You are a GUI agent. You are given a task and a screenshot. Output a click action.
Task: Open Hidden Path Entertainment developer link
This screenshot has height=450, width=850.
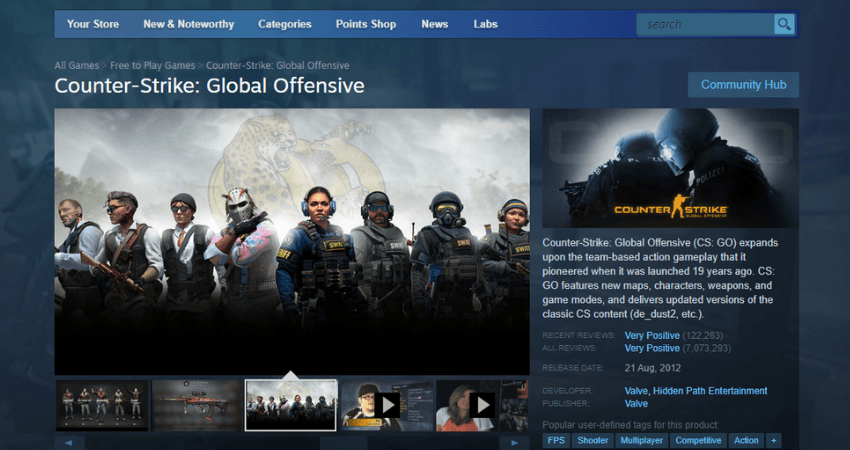click(710, 391)
